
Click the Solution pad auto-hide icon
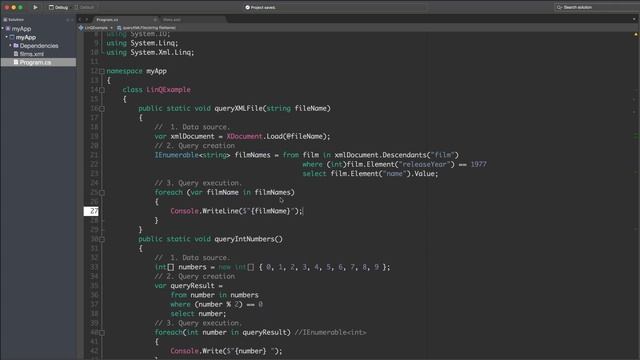click(x=68, y=20)
